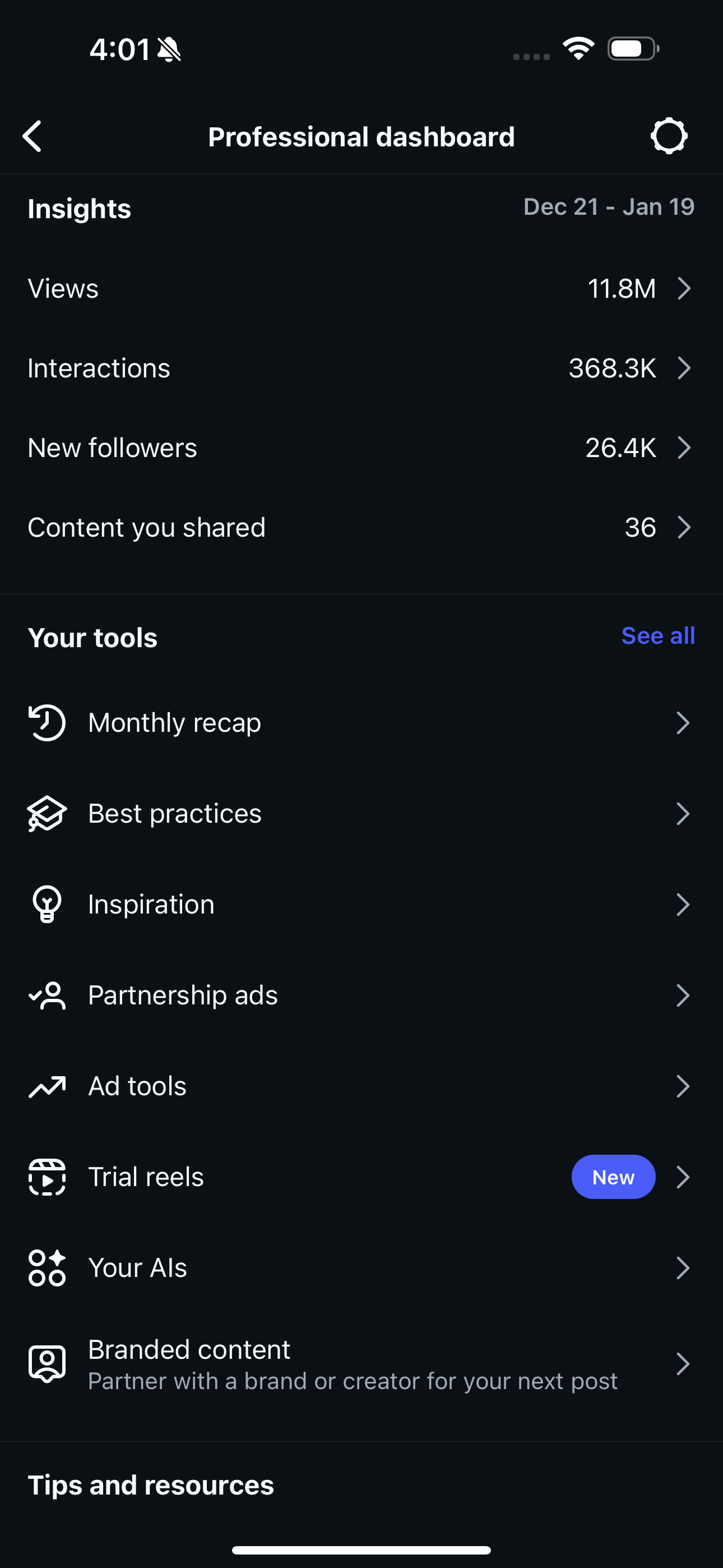The width and height of the screenshot is (723, 1568).
Task: Tap the Best practices graduation cap icon
Action: point(47,814)
